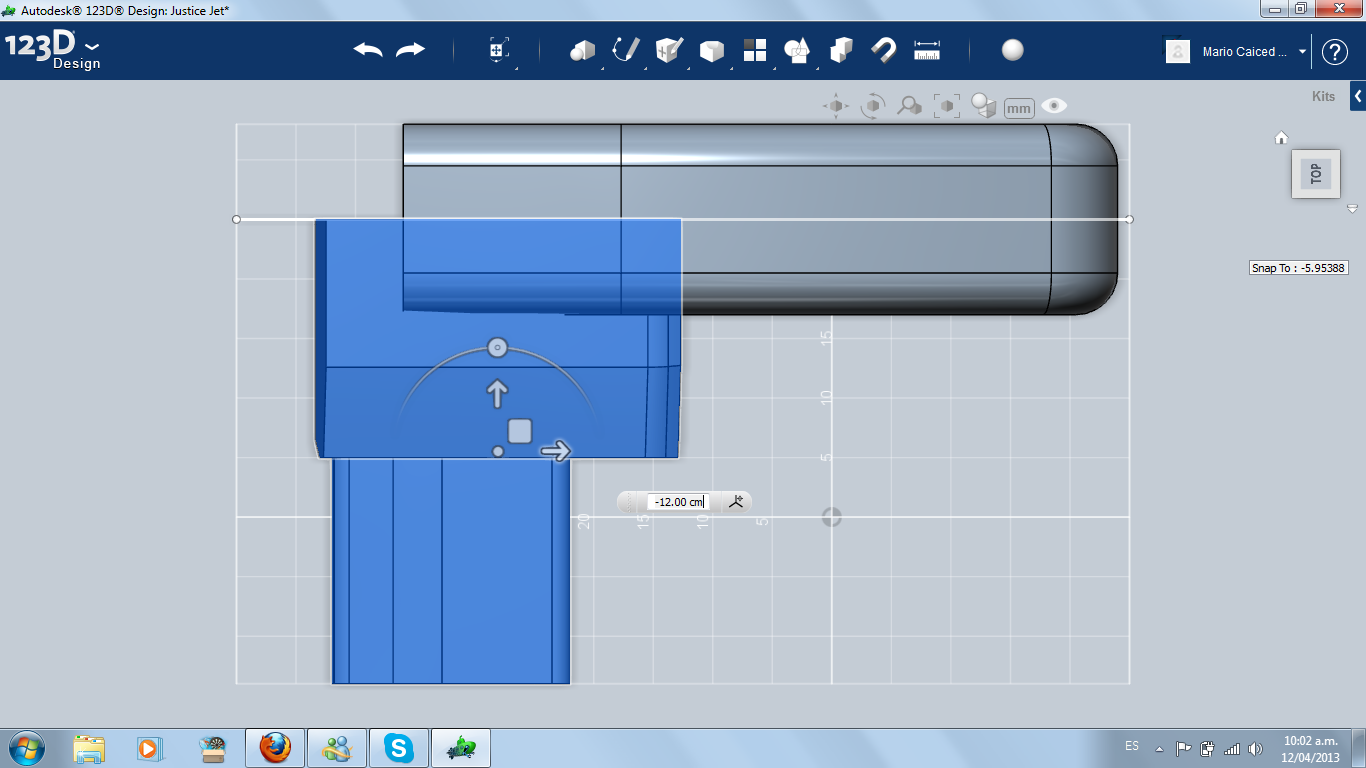Switch to the 123D Design taskbar button
Viewport: 1366px width, 768px height.
click(461, 748)
